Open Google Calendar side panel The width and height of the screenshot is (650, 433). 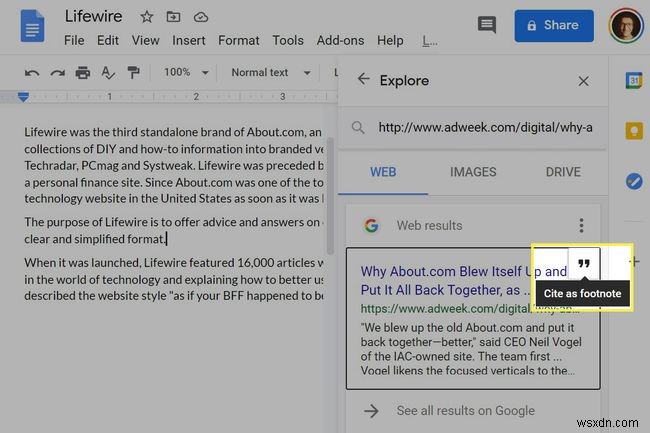pos(634,80)
